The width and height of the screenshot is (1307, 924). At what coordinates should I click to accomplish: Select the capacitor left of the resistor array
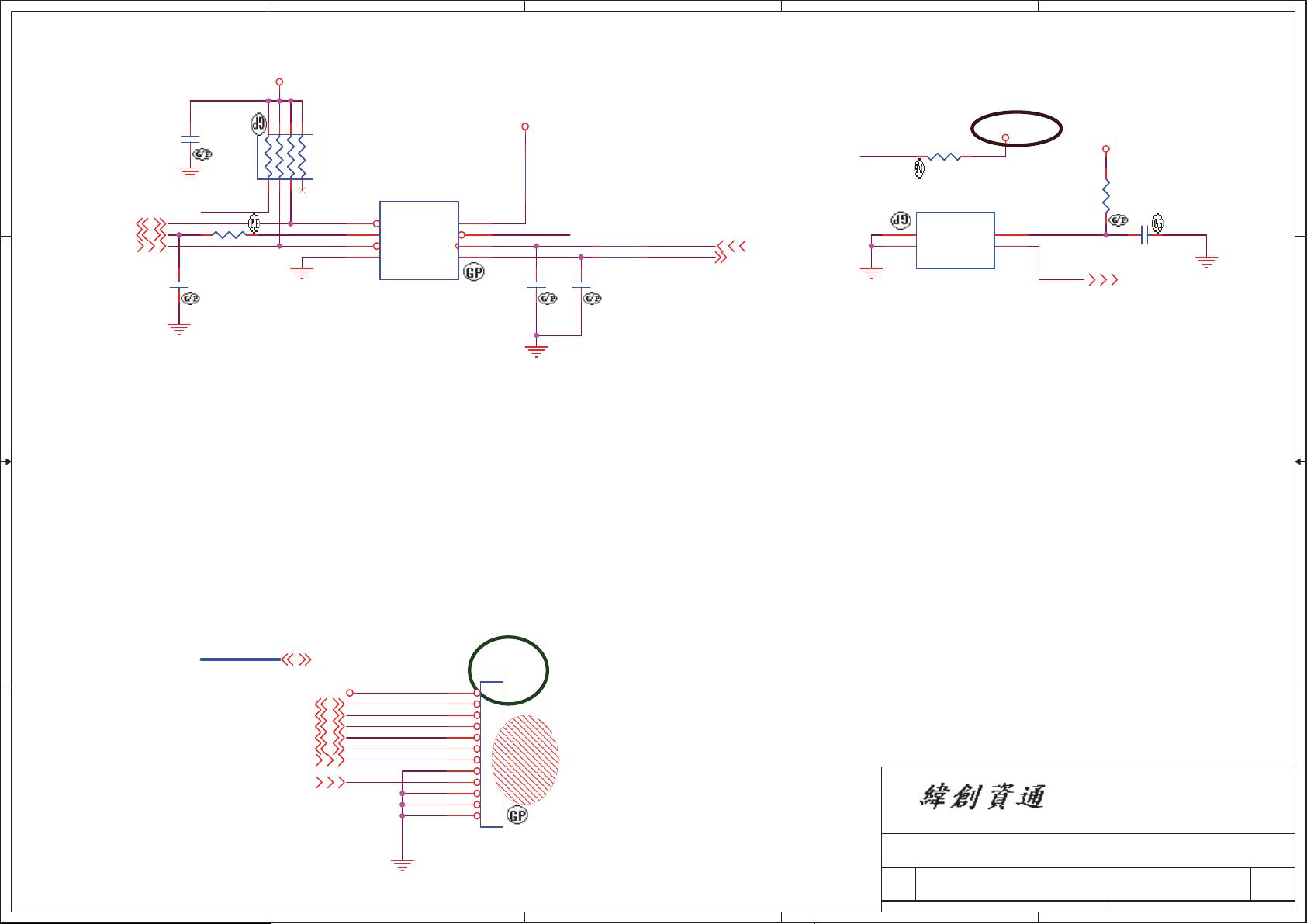coord(190,140)
